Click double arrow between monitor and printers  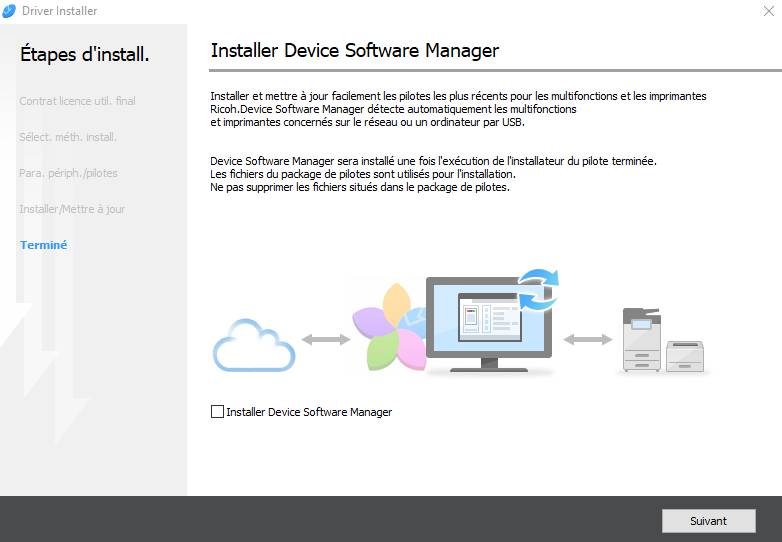(x=587, y=340)
